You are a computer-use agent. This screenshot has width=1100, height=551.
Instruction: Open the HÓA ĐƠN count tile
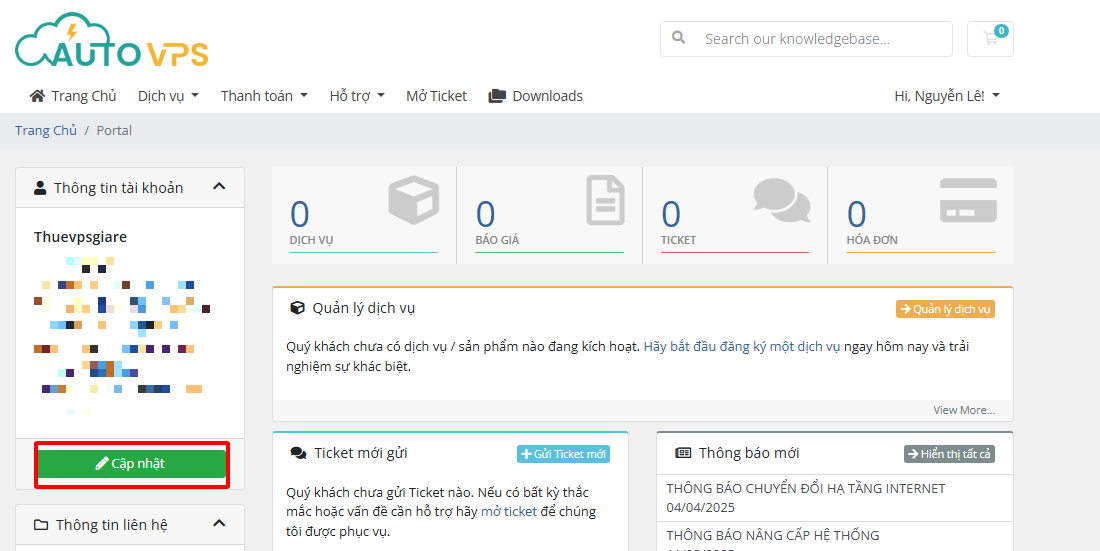coord(920,215)
